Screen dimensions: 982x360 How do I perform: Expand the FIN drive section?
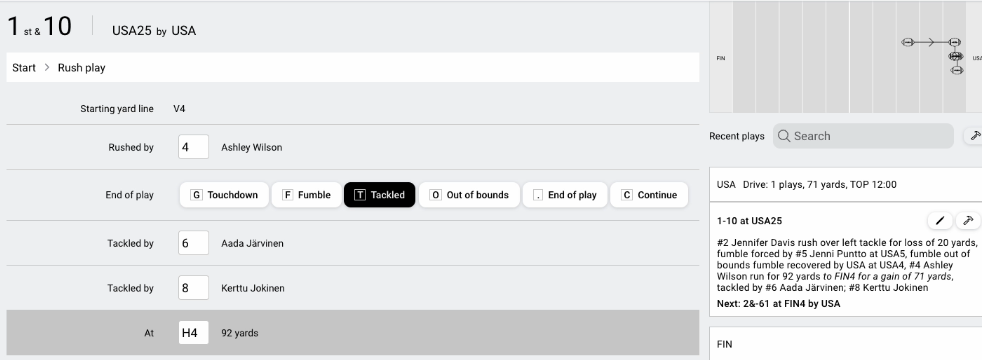tap(845, 344)
